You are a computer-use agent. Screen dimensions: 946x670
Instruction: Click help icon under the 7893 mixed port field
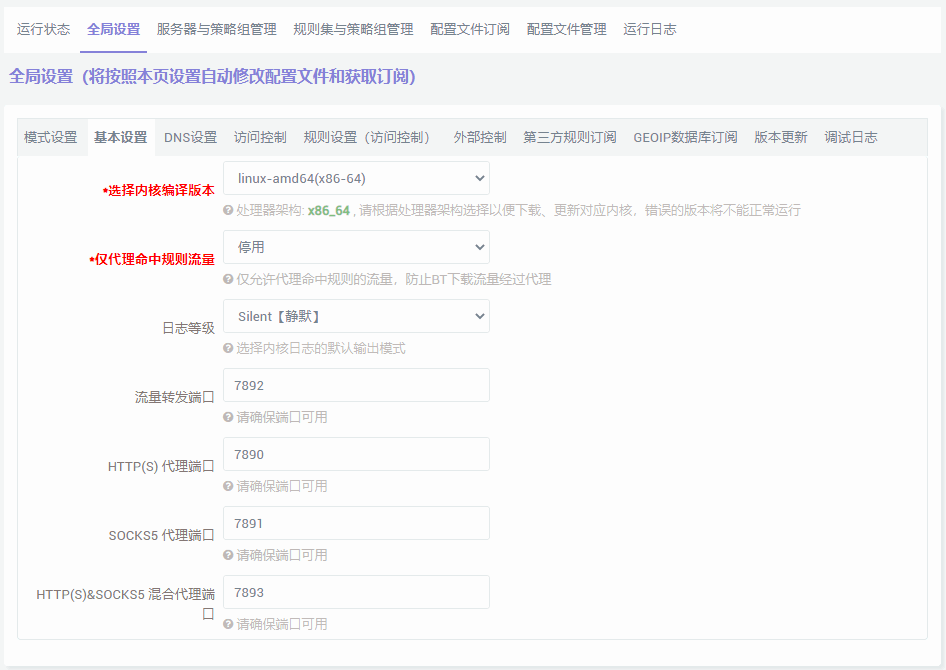(x=228, y=624)
